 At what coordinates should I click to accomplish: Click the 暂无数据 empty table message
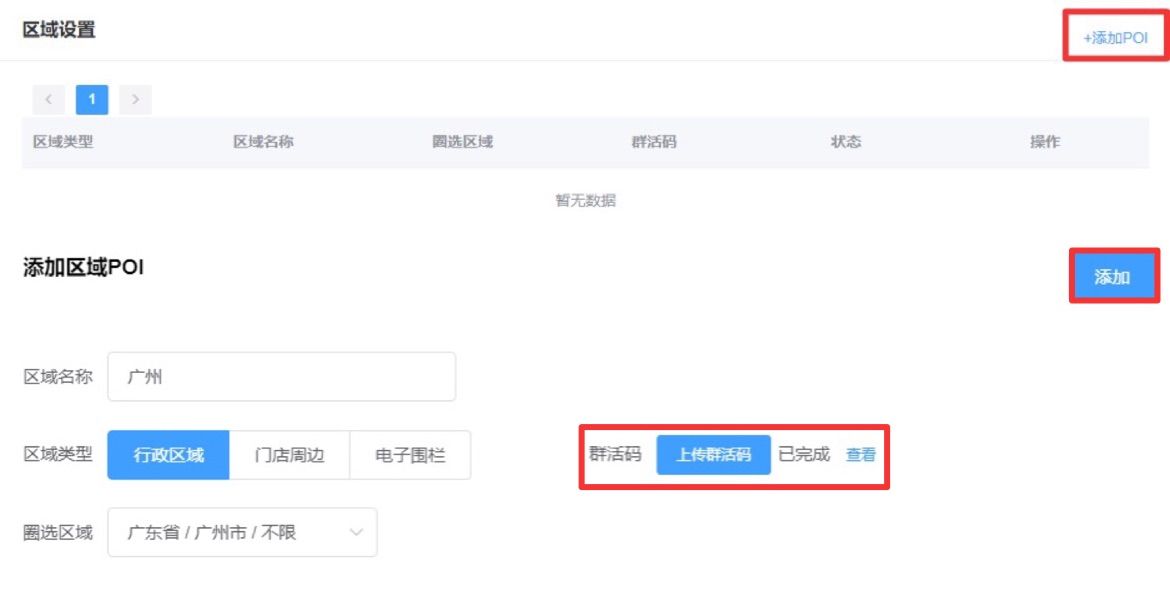tap(585, 201)
